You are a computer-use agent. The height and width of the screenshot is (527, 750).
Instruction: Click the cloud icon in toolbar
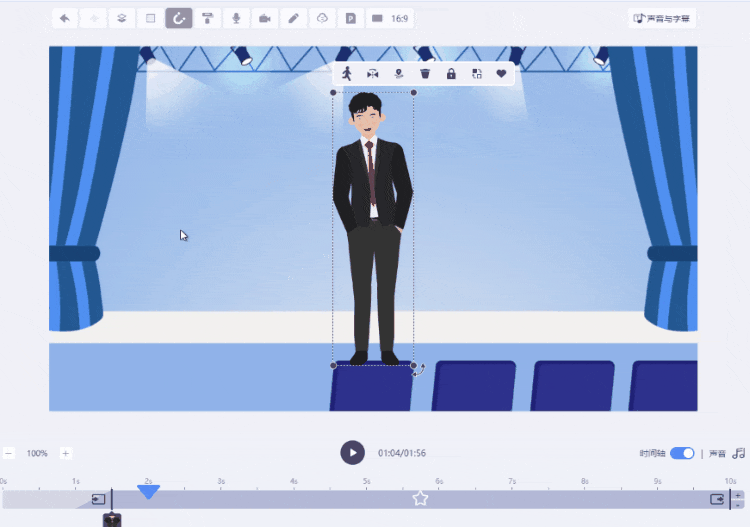click(322, 19)
